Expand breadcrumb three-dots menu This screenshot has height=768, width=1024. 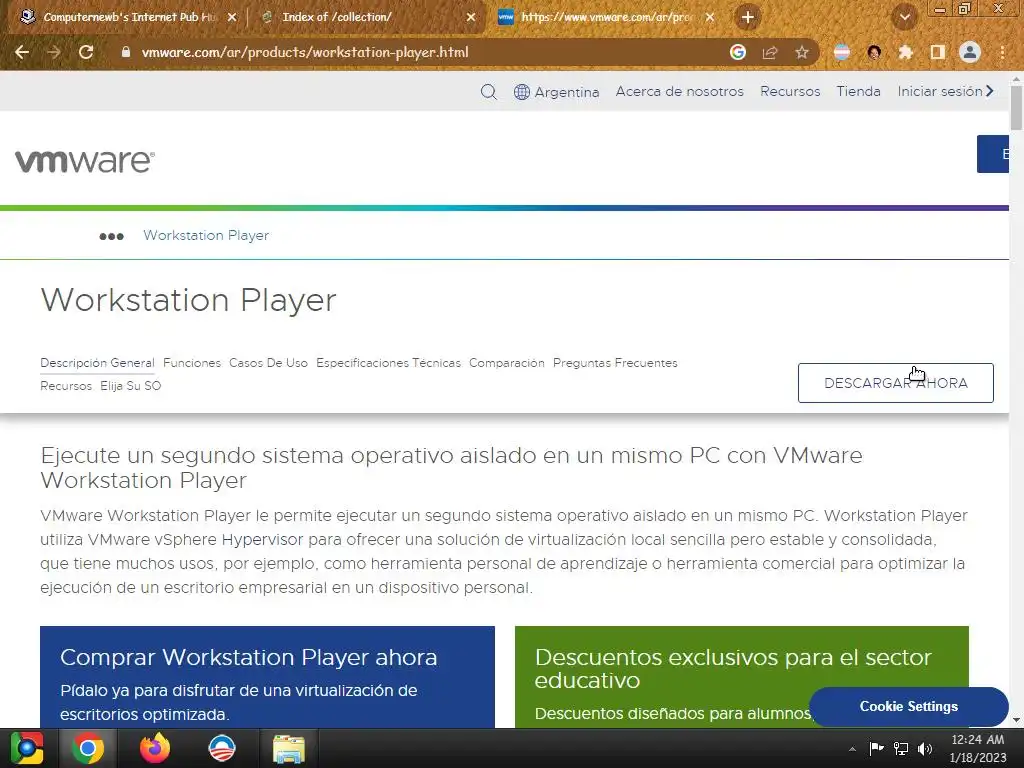pos(111,236)
